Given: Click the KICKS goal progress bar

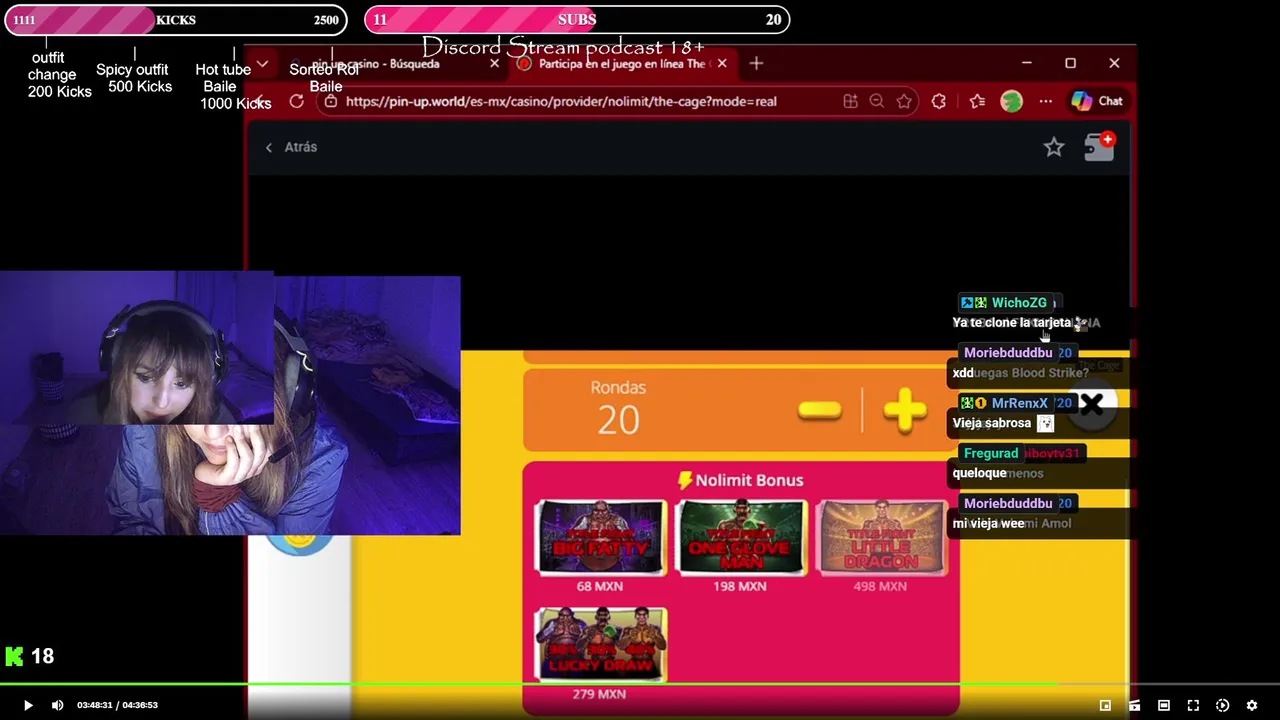Looking at the screenshot, I should [x=175, y=20].
